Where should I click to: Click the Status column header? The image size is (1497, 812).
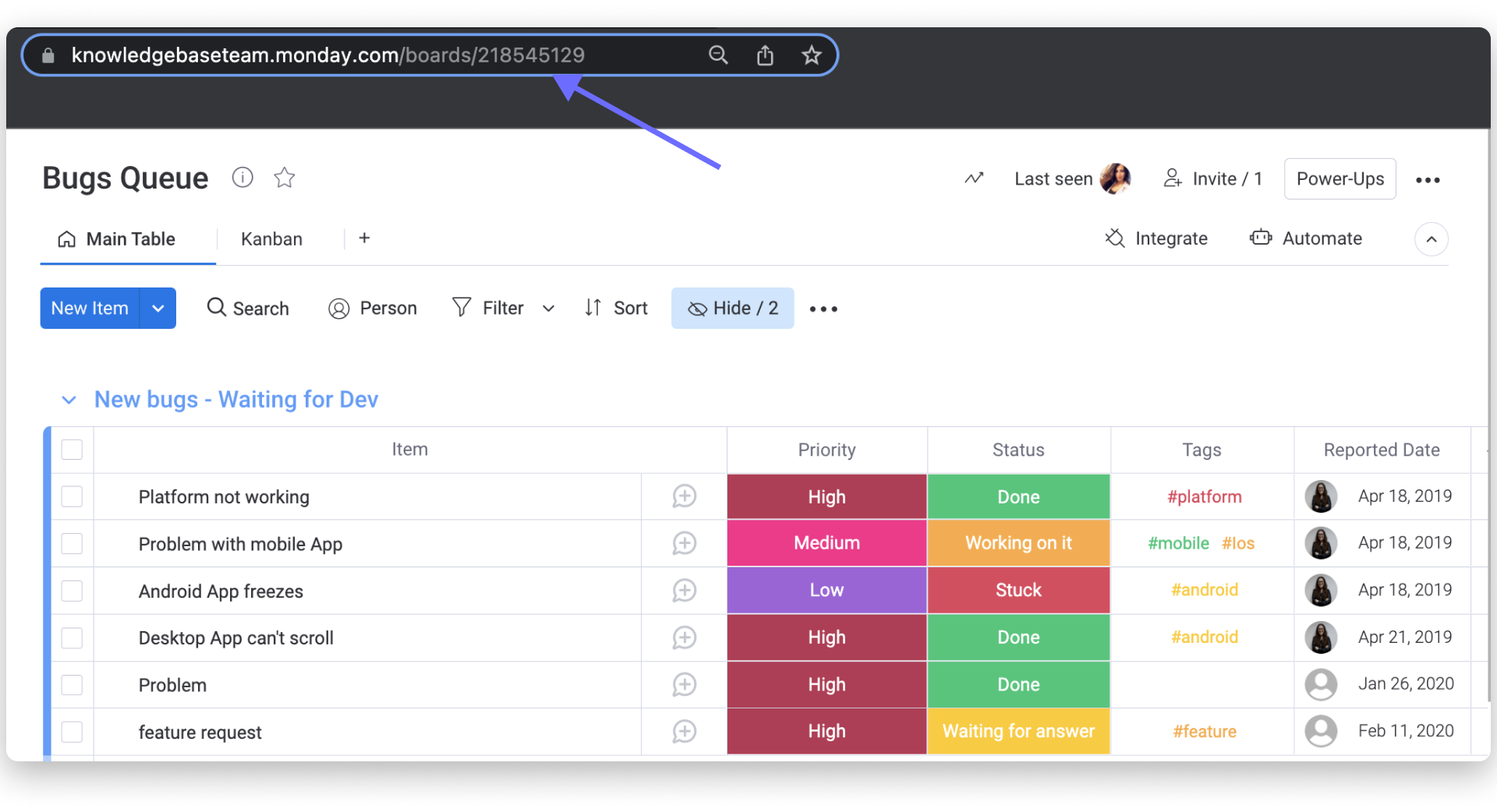[x=1018, y=450]
